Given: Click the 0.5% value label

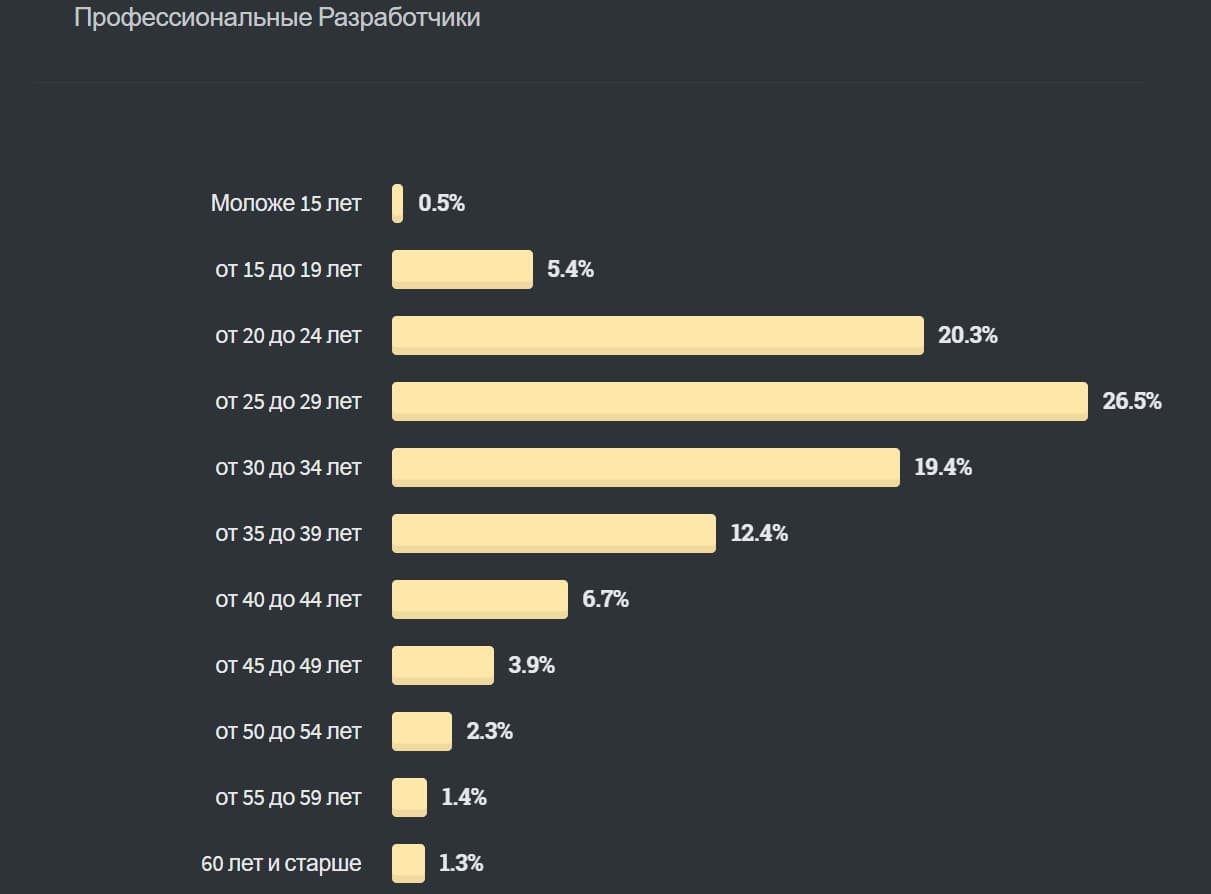Looking at the screenshot, I should point(441,204).
